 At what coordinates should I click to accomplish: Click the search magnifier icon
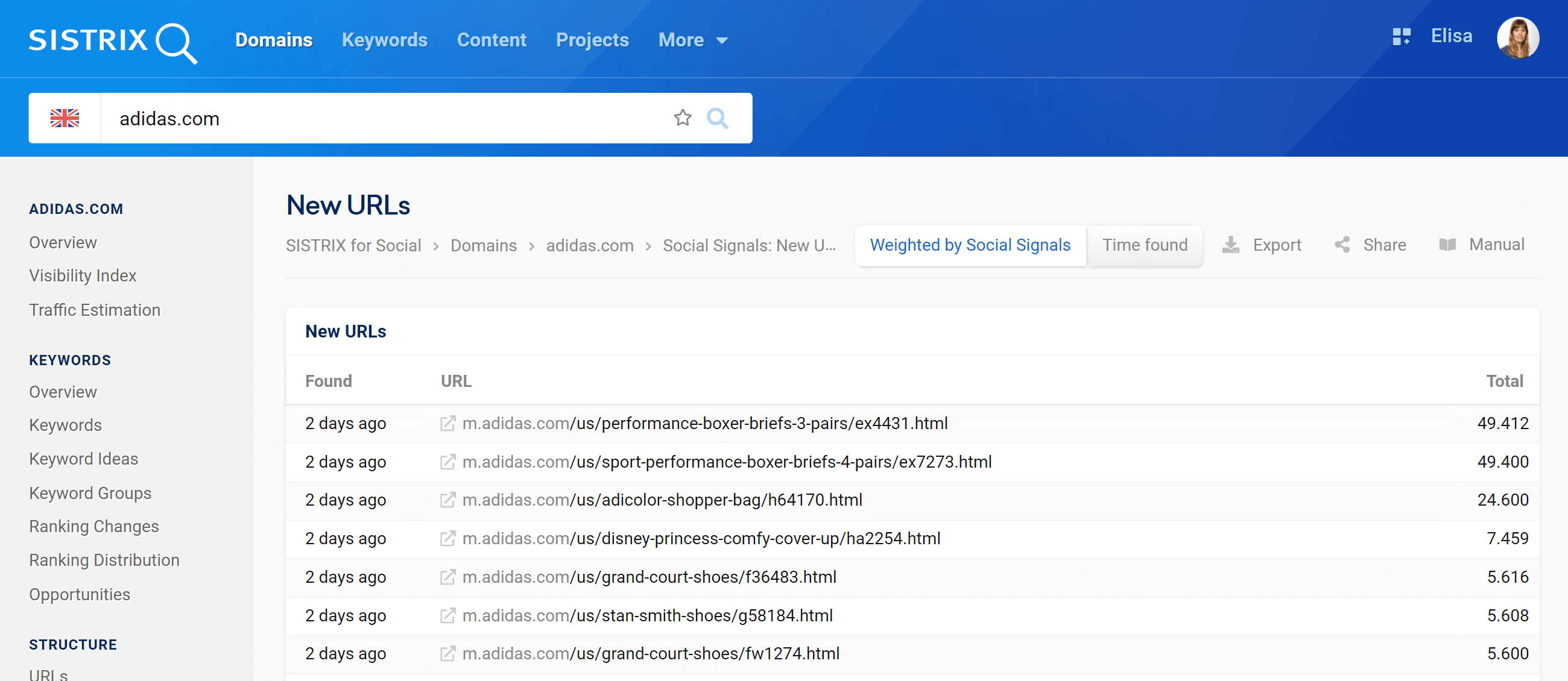[x=717, y=118]
